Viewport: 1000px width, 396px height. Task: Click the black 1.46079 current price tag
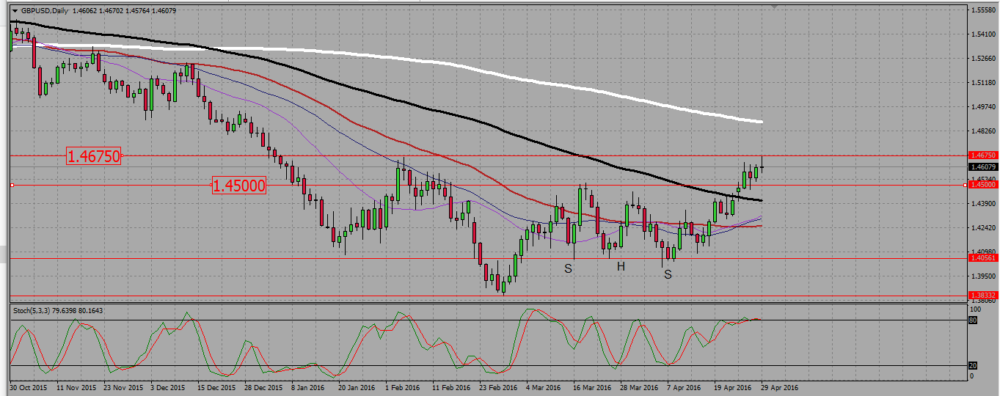tap(982, 167)
